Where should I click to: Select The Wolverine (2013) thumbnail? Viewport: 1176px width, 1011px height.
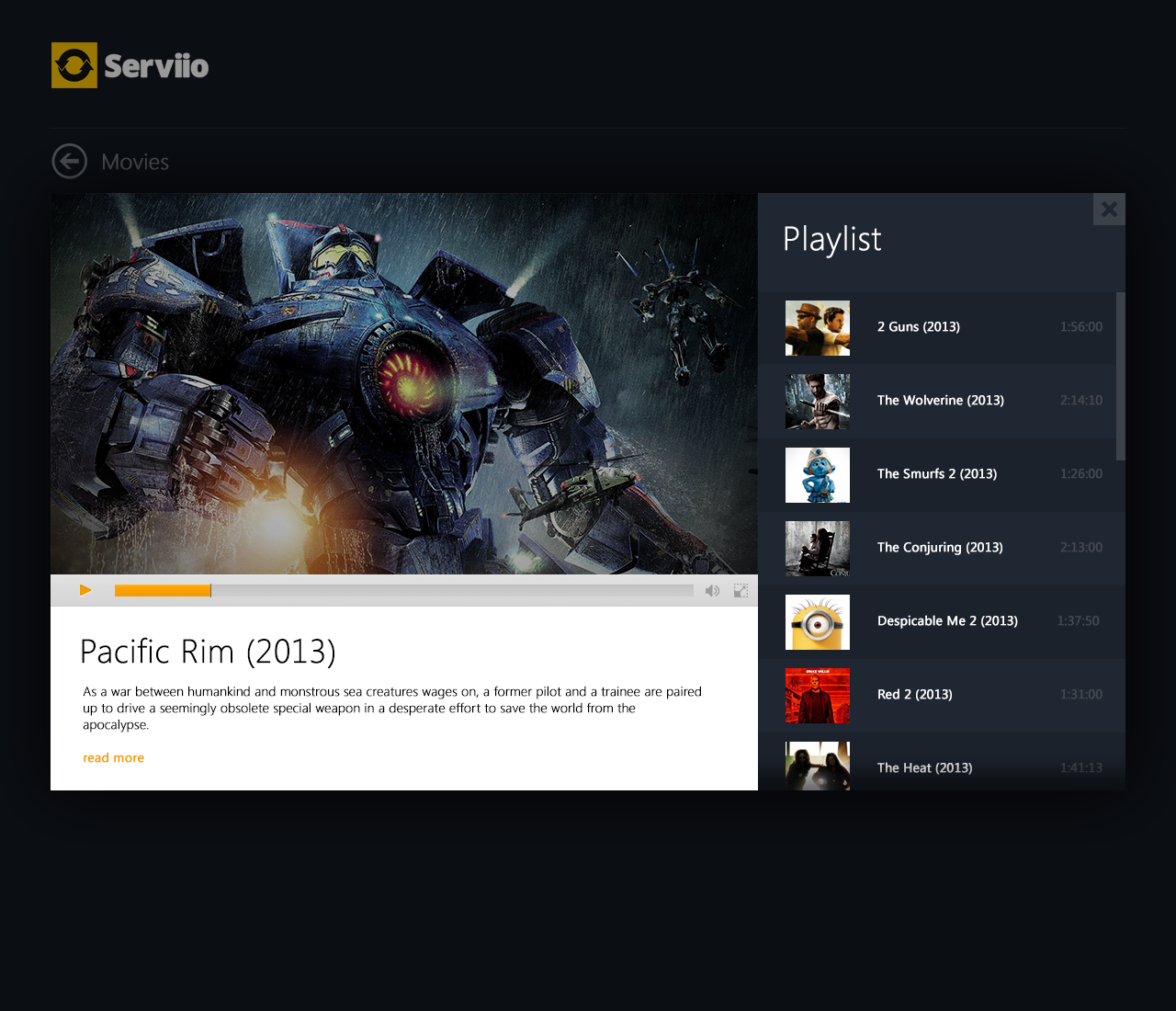click(x=818, y=402)
